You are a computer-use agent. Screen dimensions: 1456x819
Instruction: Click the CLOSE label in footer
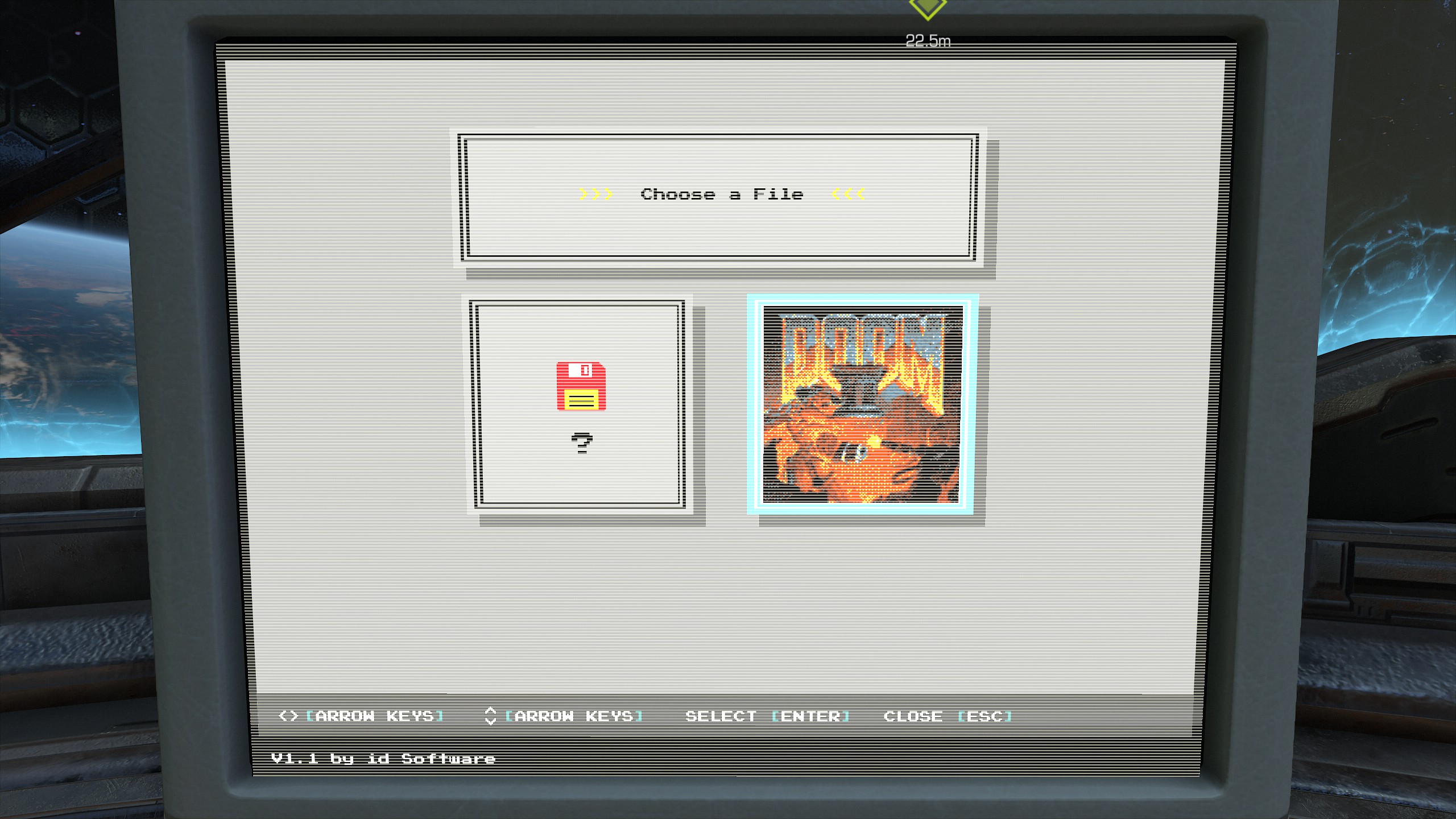(912, 716)
